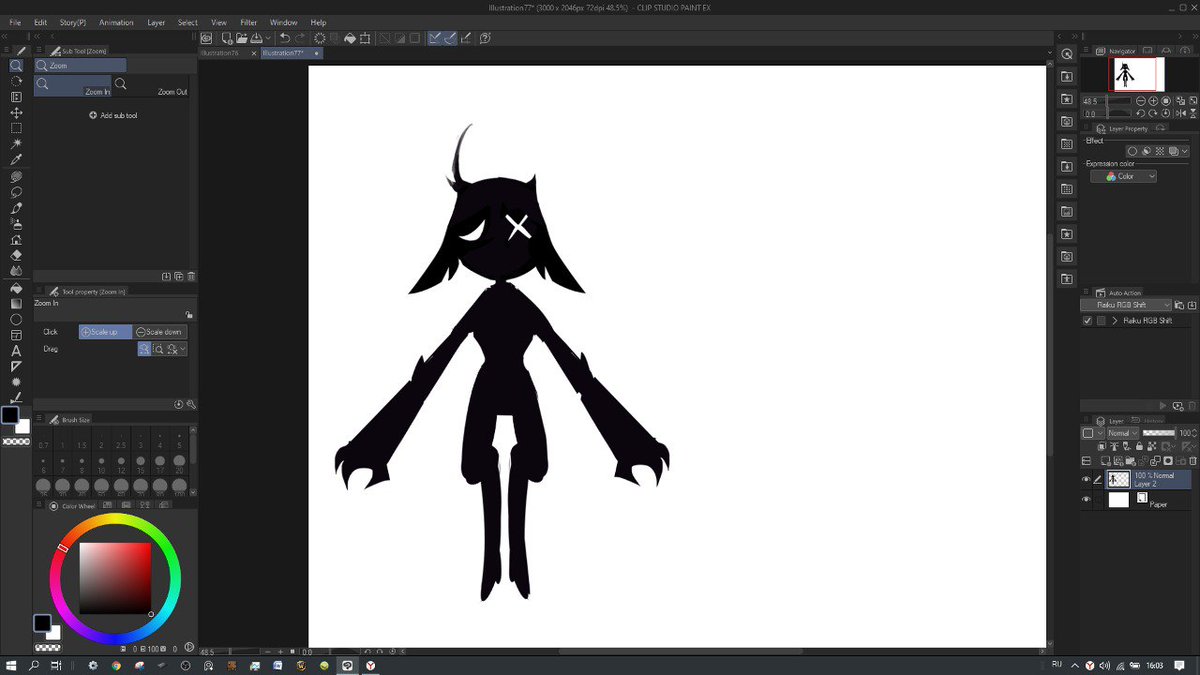This screenshot has height=675, width=1200.
Task: Choose the Scale up click option
Action: pos(105,331)
